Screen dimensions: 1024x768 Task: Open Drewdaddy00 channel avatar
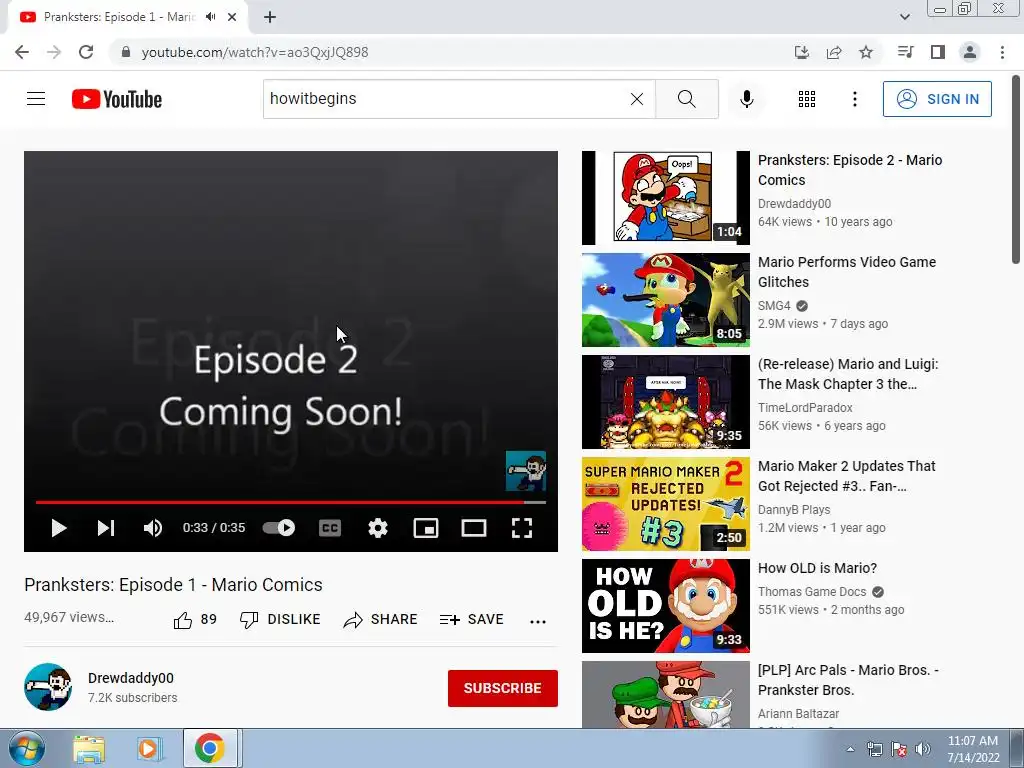tap(48, 687)
